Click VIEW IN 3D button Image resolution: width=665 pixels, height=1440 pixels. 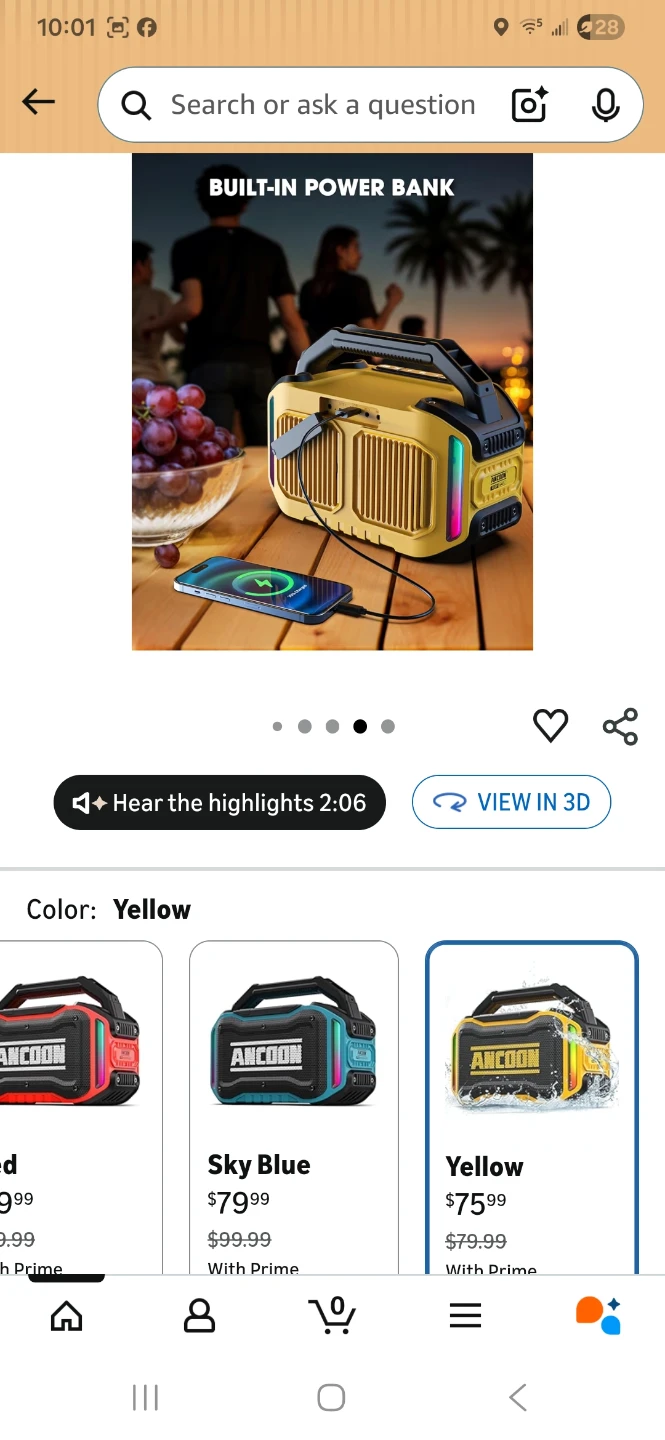(x=511, y=802)
